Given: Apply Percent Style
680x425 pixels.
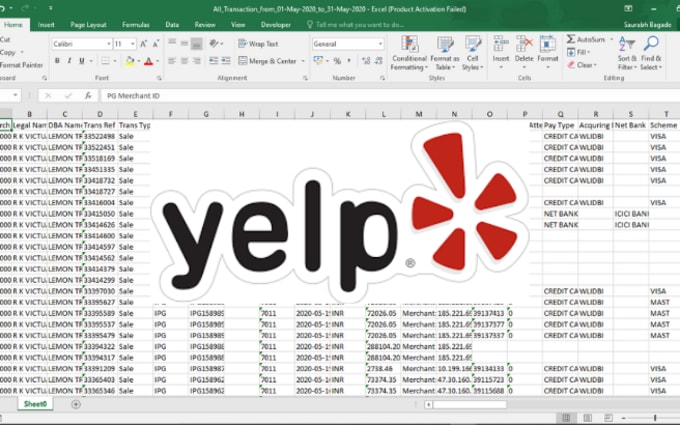Looking at the screenshot, I should [x=337, y=61].
